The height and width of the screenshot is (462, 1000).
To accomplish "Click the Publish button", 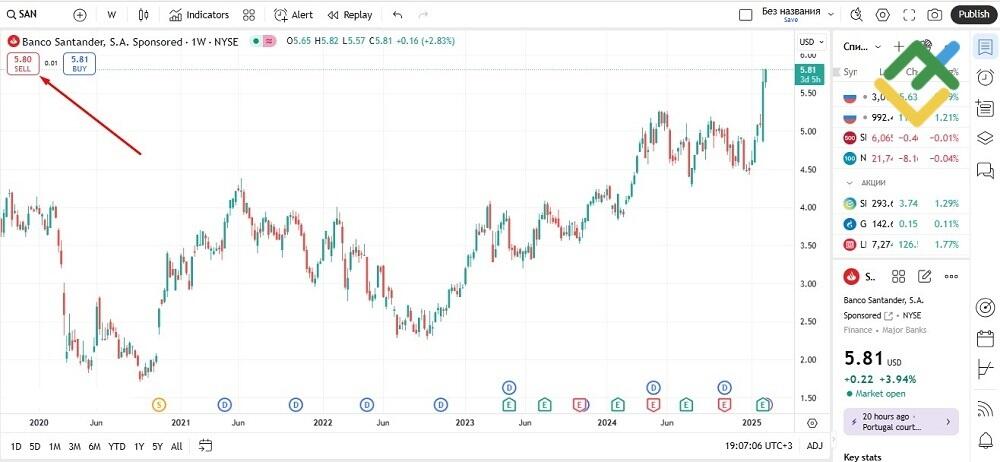I will pos(973,15).
